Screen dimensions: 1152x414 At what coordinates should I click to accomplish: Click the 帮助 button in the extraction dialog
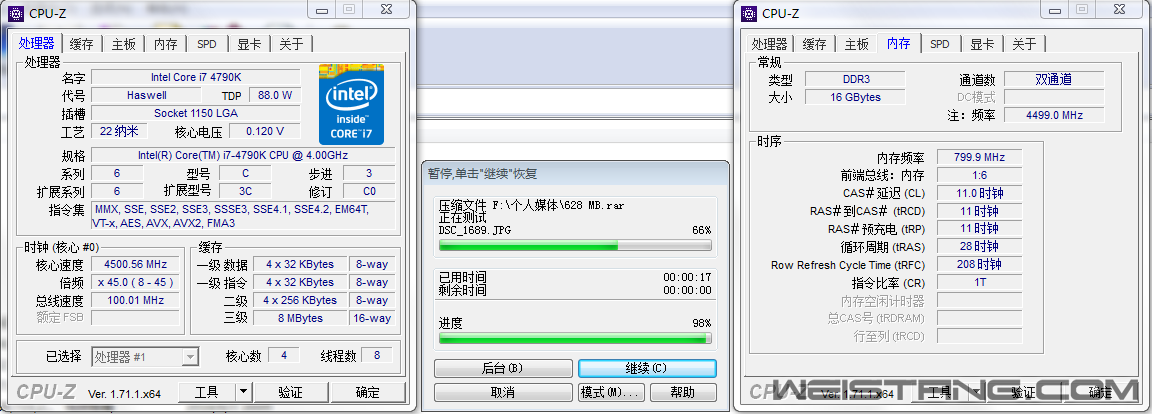683,392
